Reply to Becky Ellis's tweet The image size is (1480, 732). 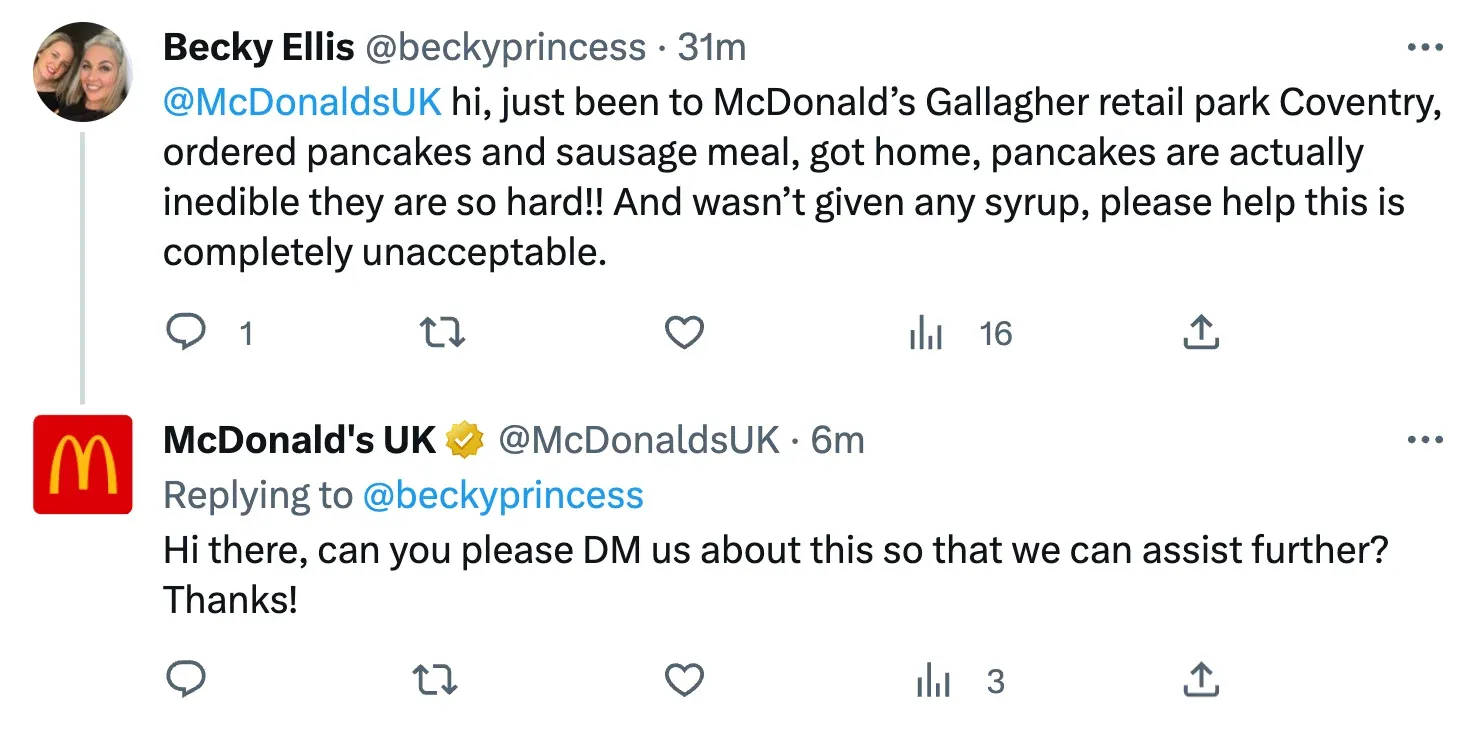click(185, 332)
